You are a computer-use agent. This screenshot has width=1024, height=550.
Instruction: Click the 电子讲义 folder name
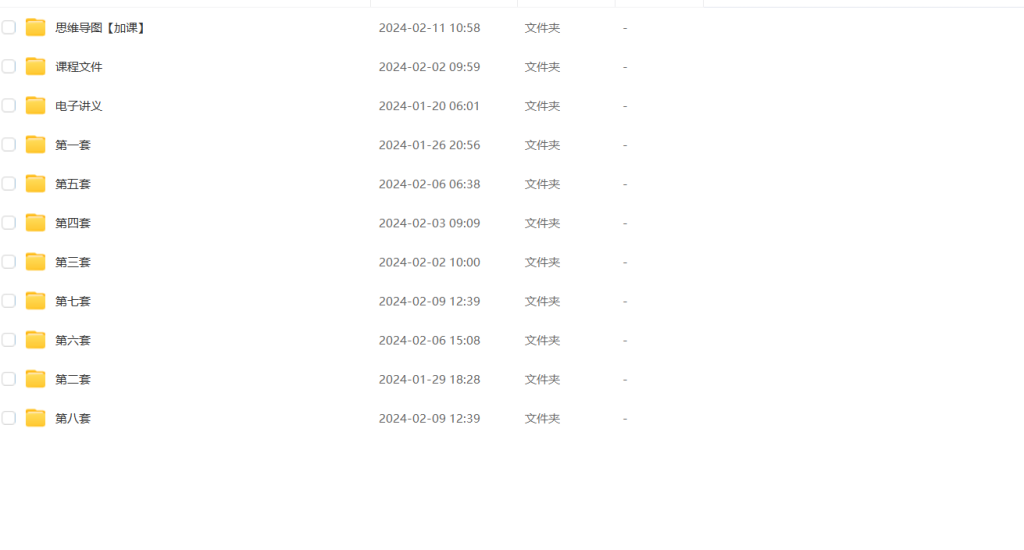(x=78, y=106)
